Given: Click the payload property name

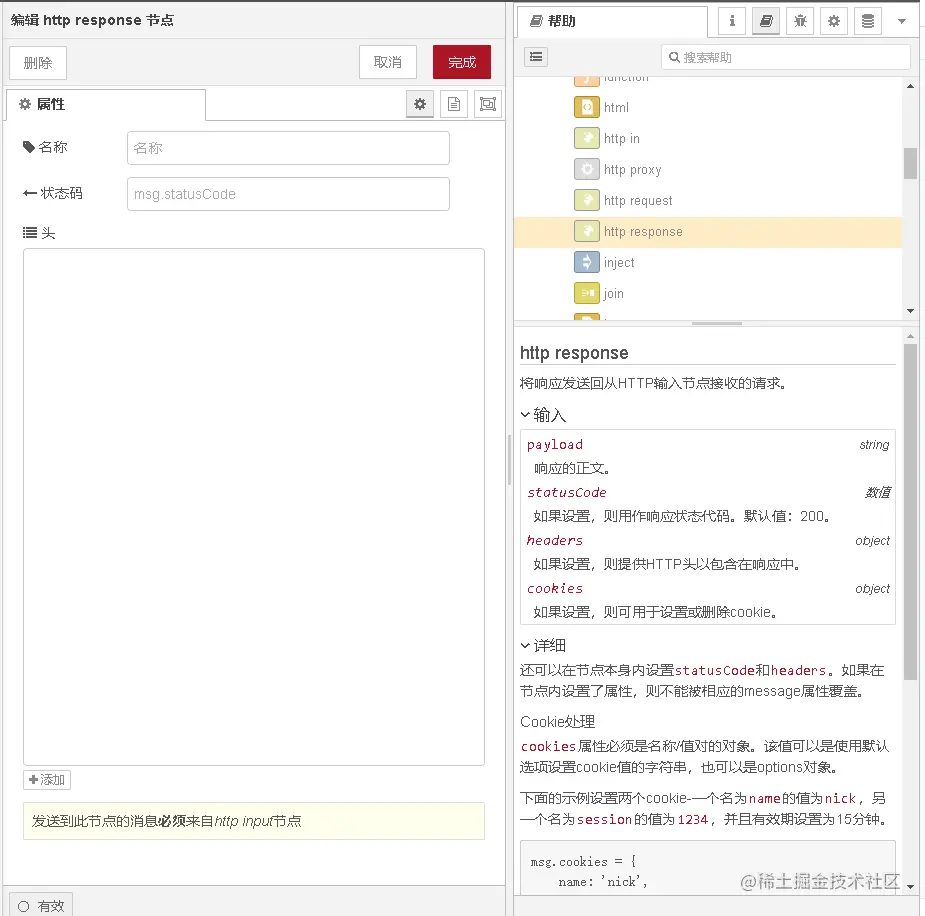Looking at the screenshot, I should (555, 445).
